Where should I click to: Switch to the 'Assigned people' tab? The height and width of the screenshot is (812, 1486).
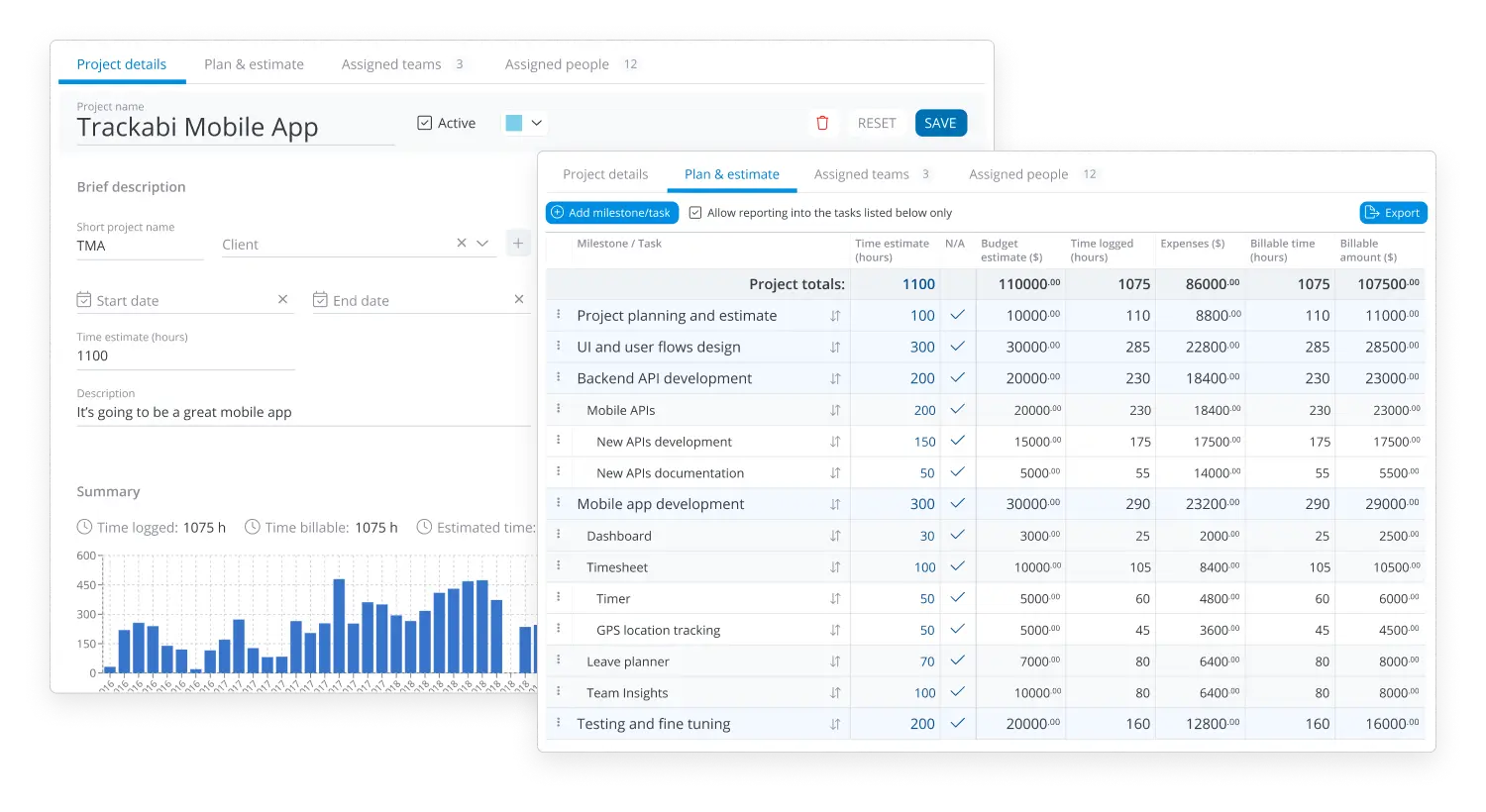click(x=1018, y=173)
